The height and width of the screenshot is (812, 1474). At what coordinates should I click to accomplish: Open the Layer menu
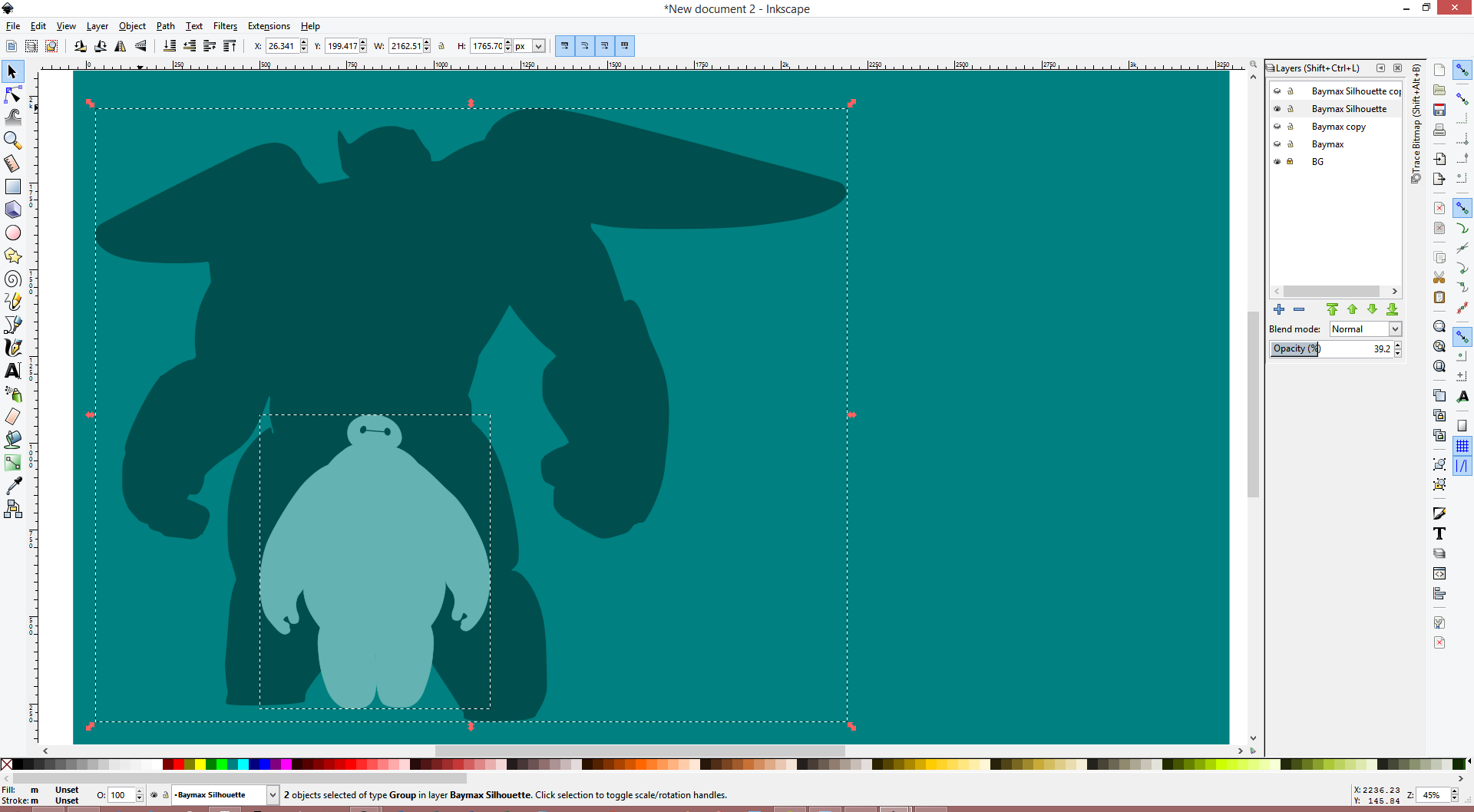(x=97, y=26)
